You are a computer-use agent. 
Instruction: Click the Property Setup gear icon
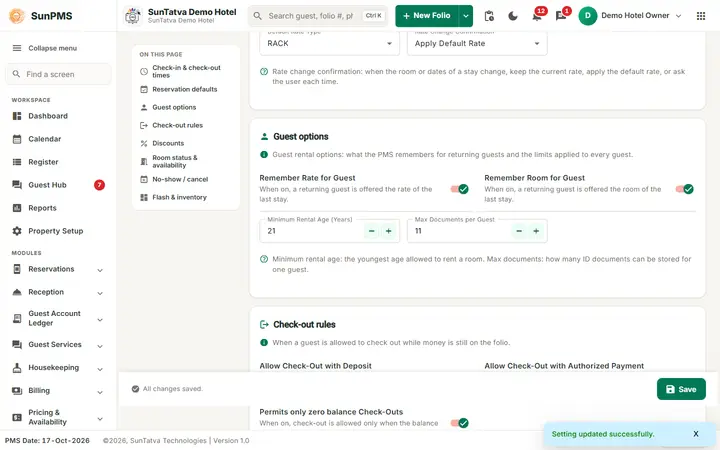[x=17, y=231]
